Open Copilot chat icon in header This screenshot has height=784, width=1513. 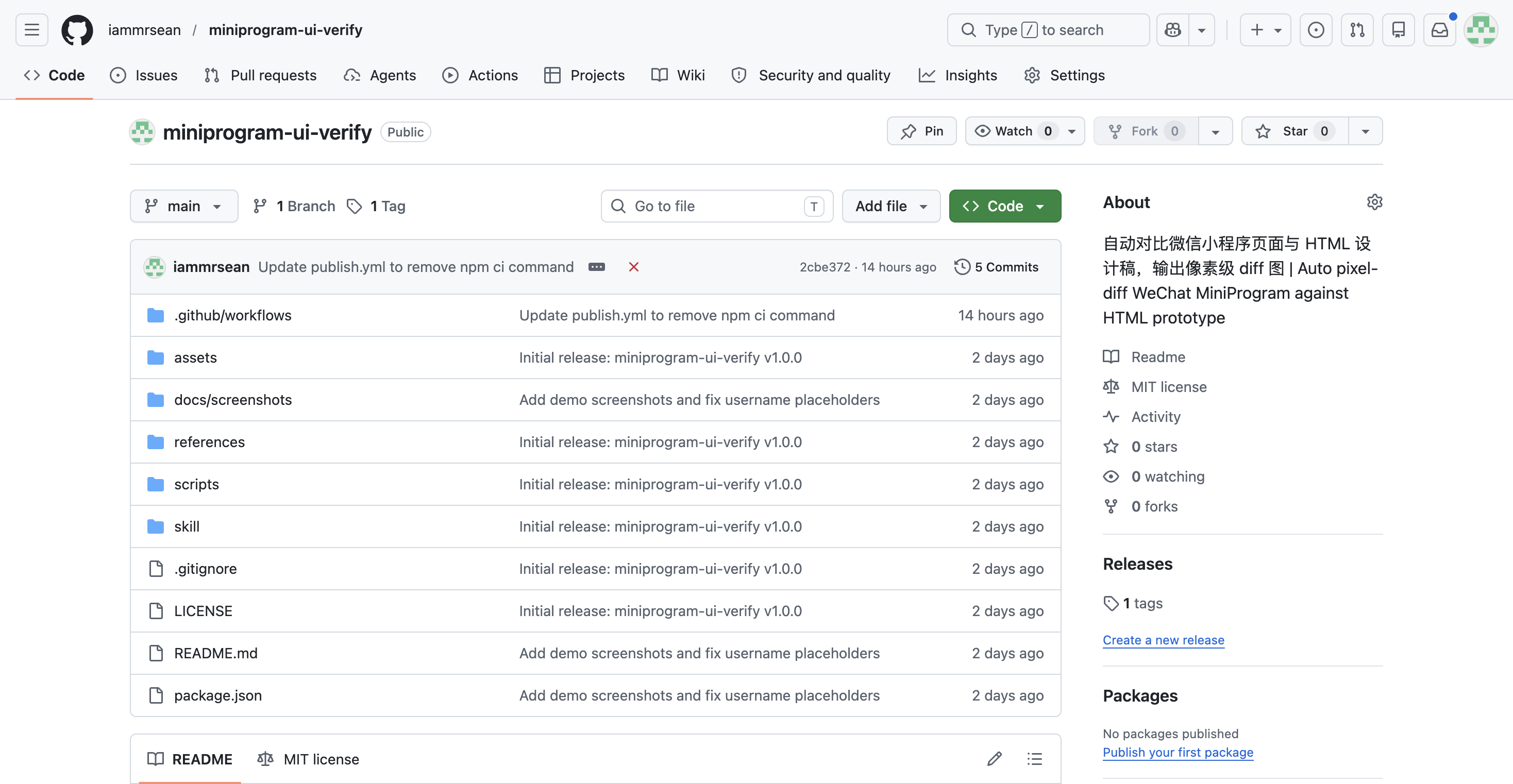point(1173,30)
